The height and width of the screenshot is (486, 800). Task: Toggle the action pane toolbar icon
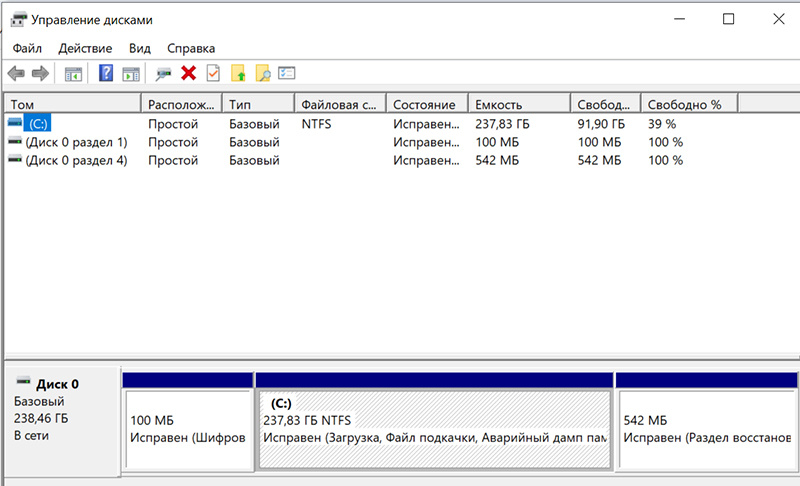(131, 74)
